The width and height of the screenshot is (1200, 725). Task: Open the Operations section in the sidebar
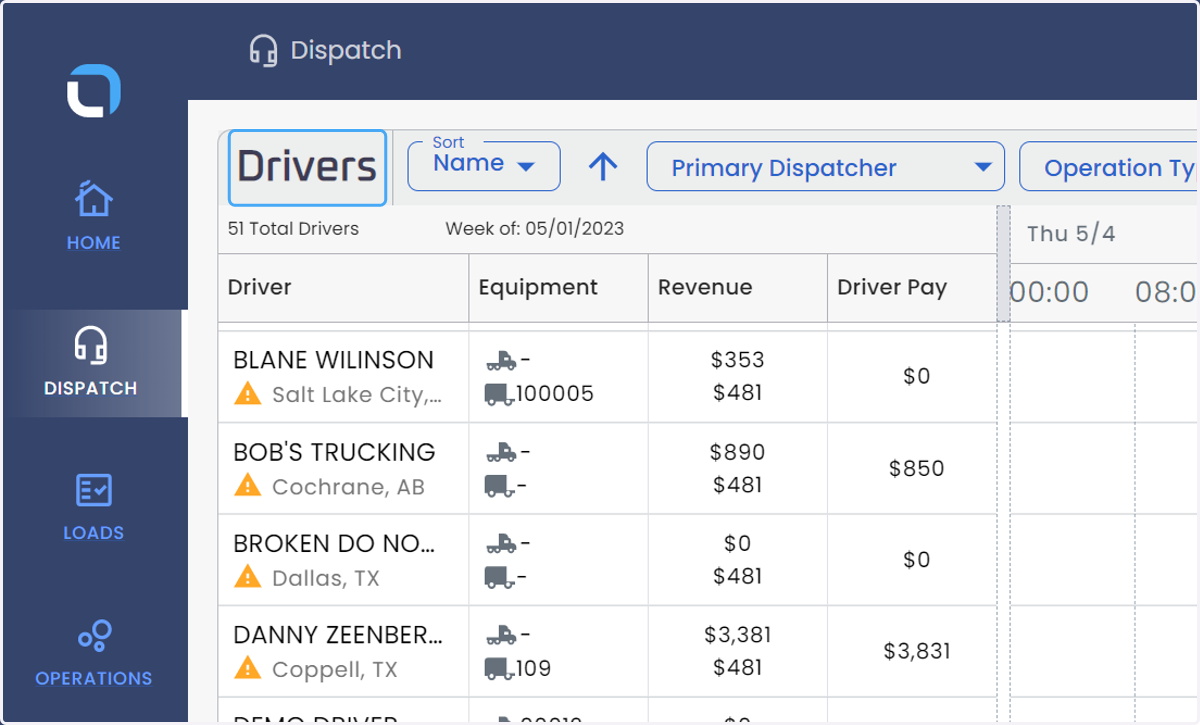[94, 653]
